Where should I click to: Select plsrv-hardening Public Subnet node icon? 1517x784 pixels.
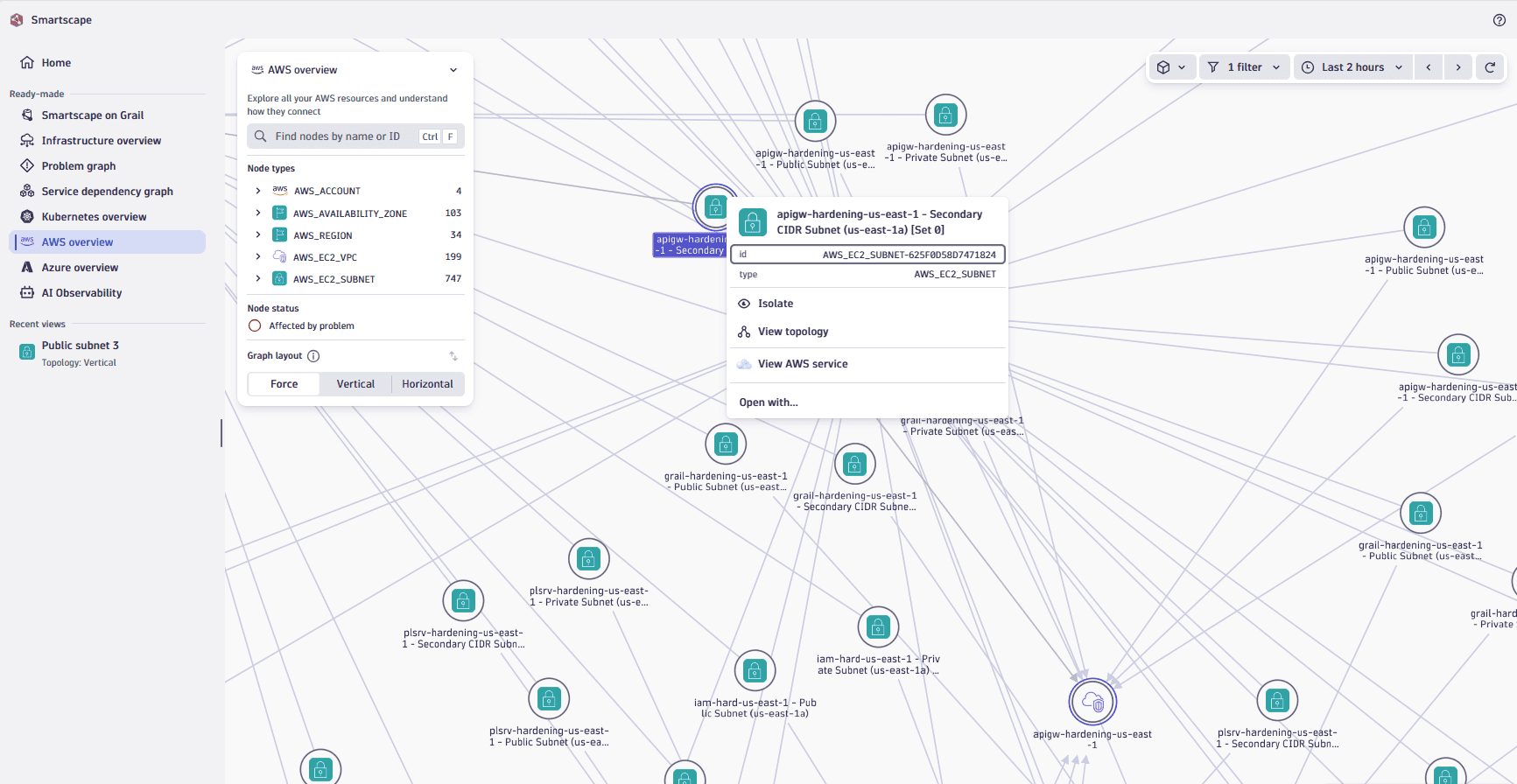pos(549,699)
